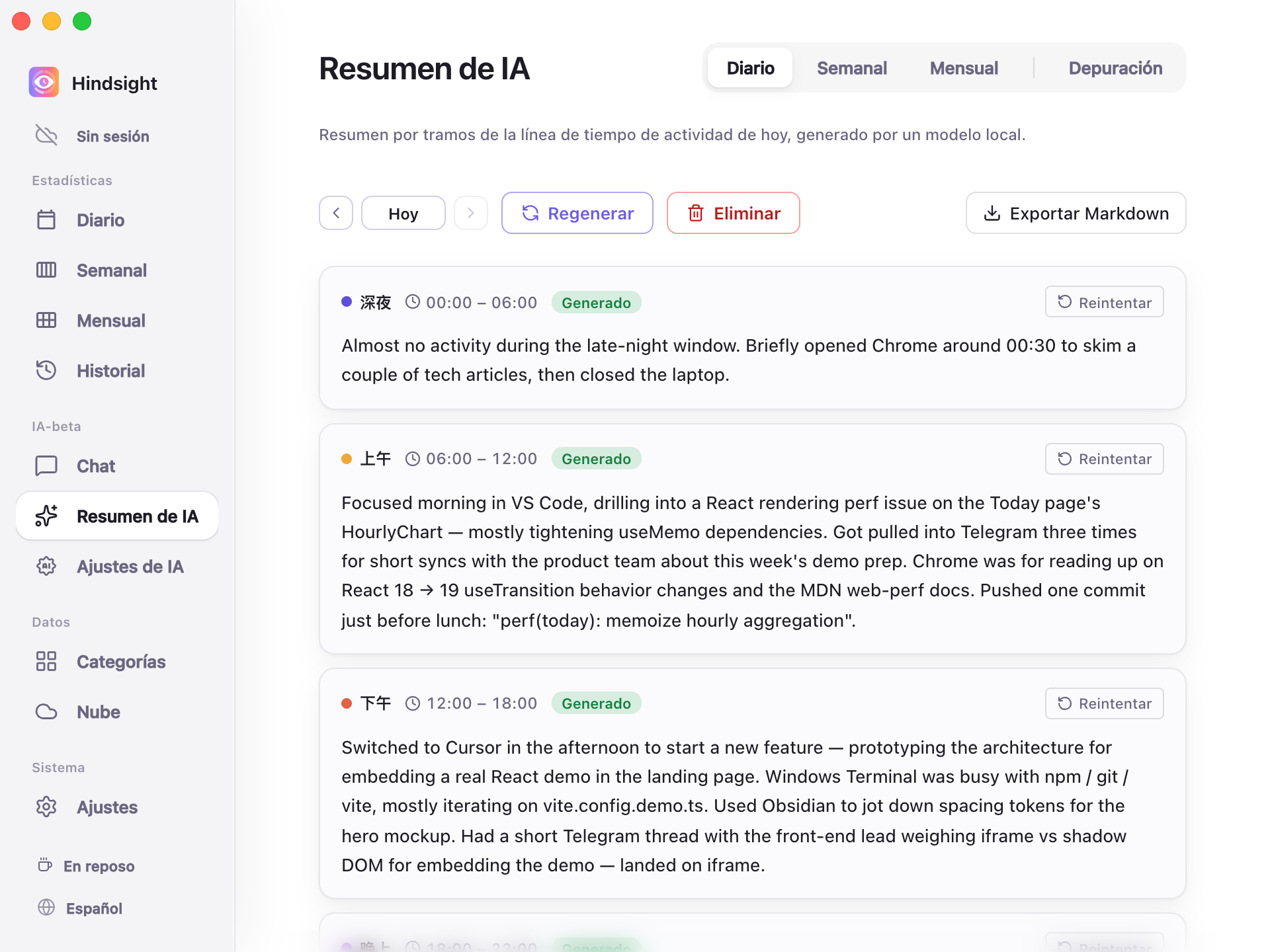
Task: Click the 00:00 – 06:00 time range
Action: [x=482, y=302]
